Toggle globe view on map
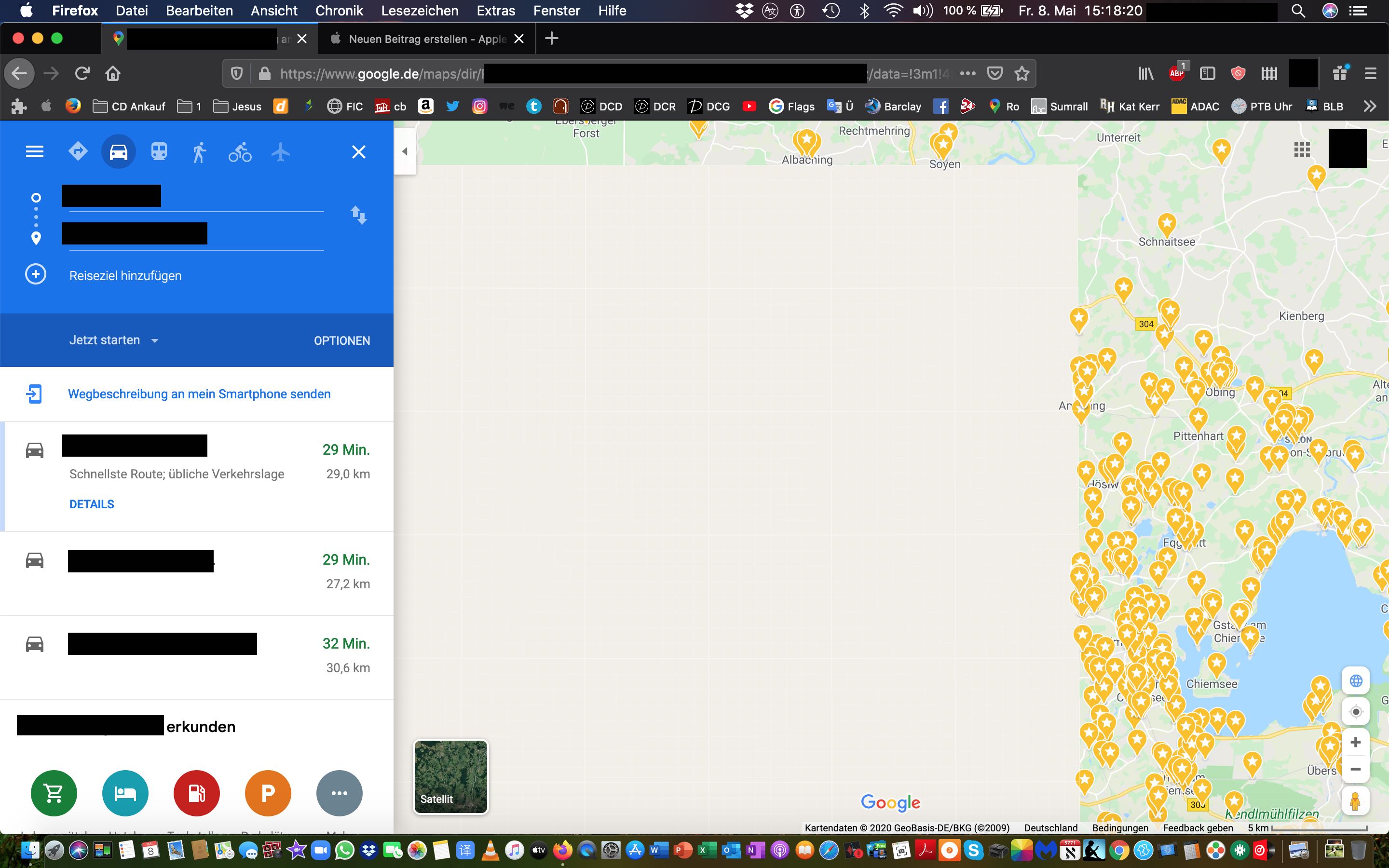1389x868 pixels. (1356, 681)
